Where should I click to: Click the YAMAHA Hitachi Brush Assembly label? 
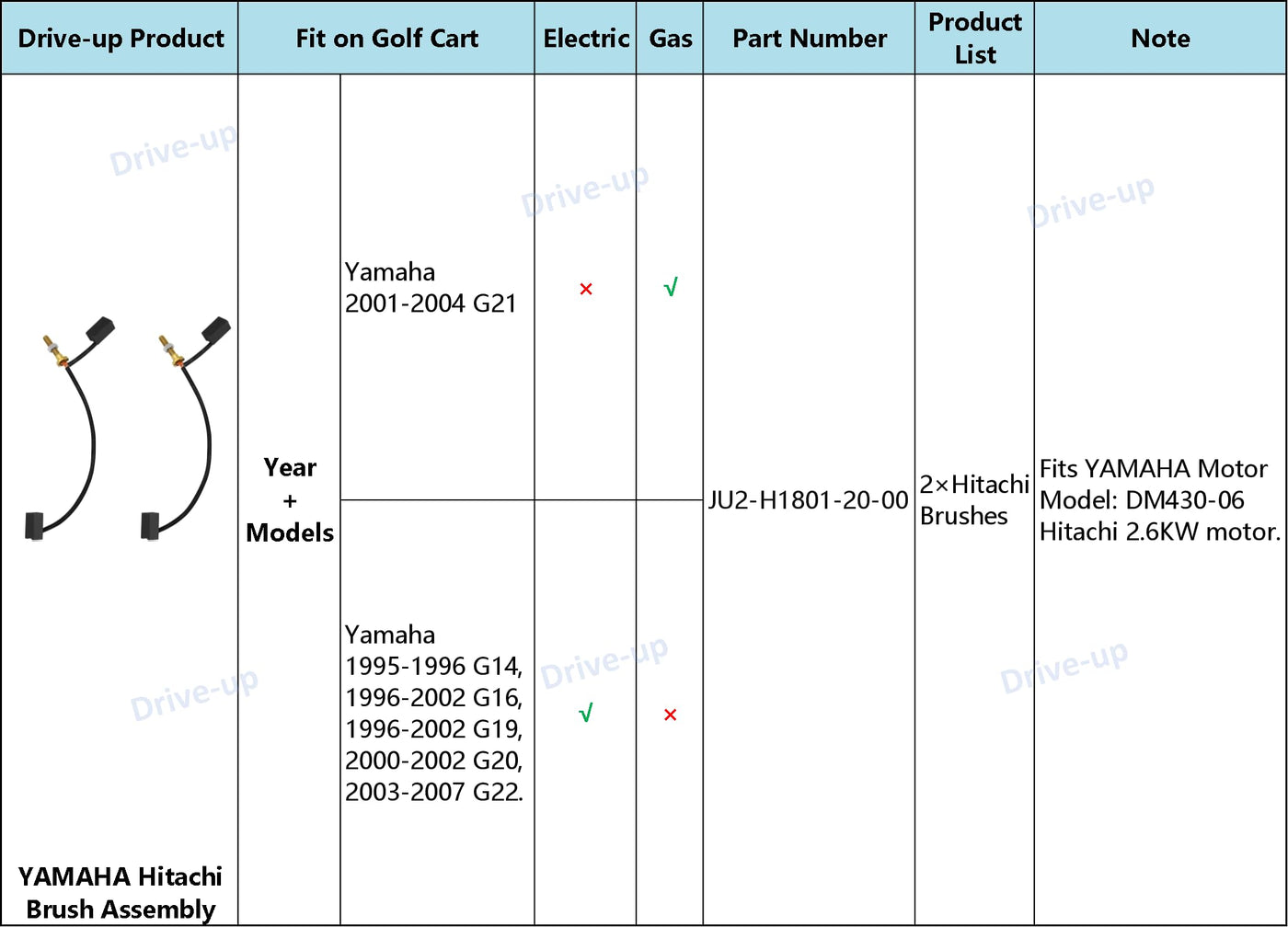coord(121,892)
